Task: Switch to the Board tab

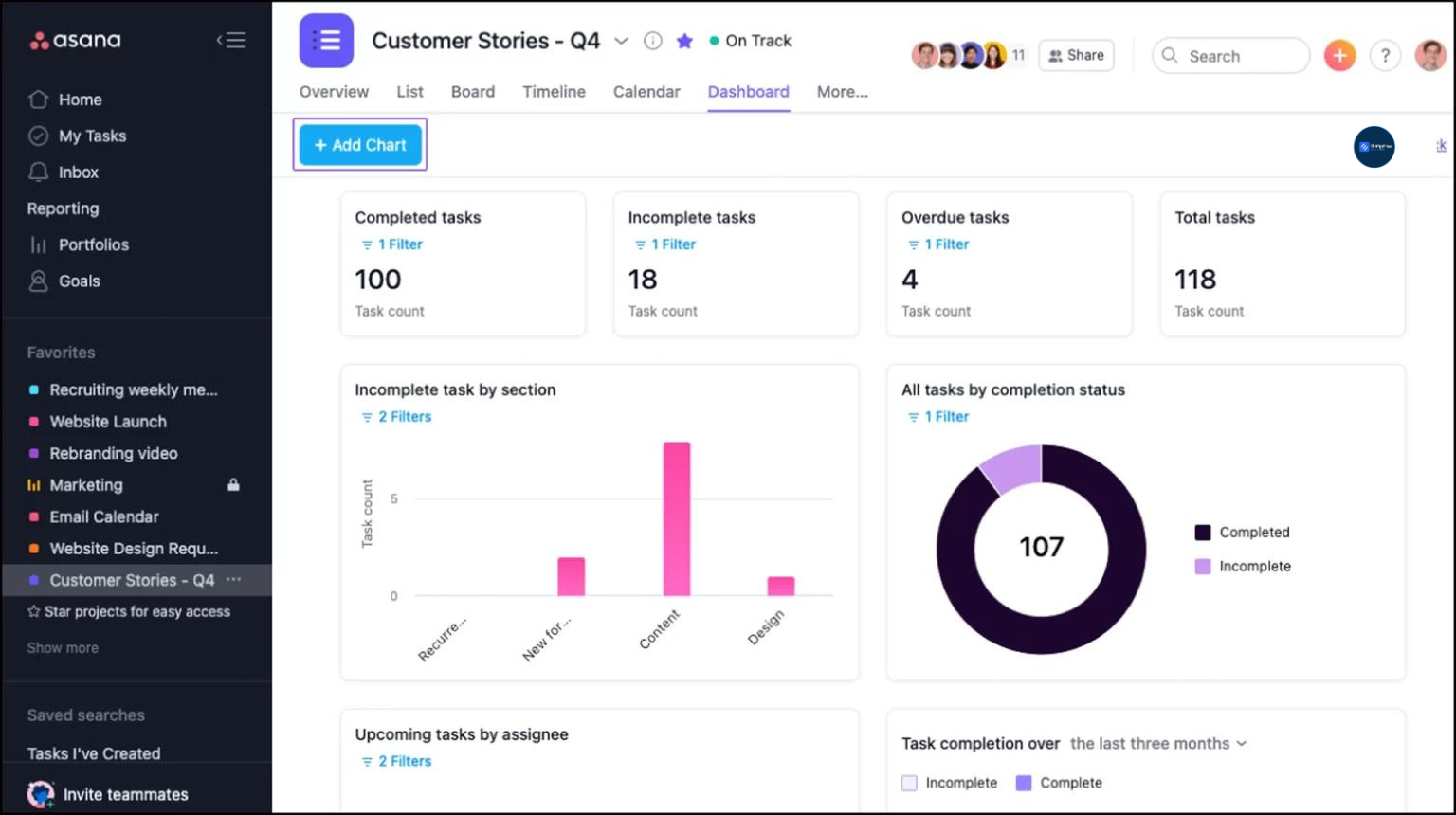Action: (x=473, y=92)
